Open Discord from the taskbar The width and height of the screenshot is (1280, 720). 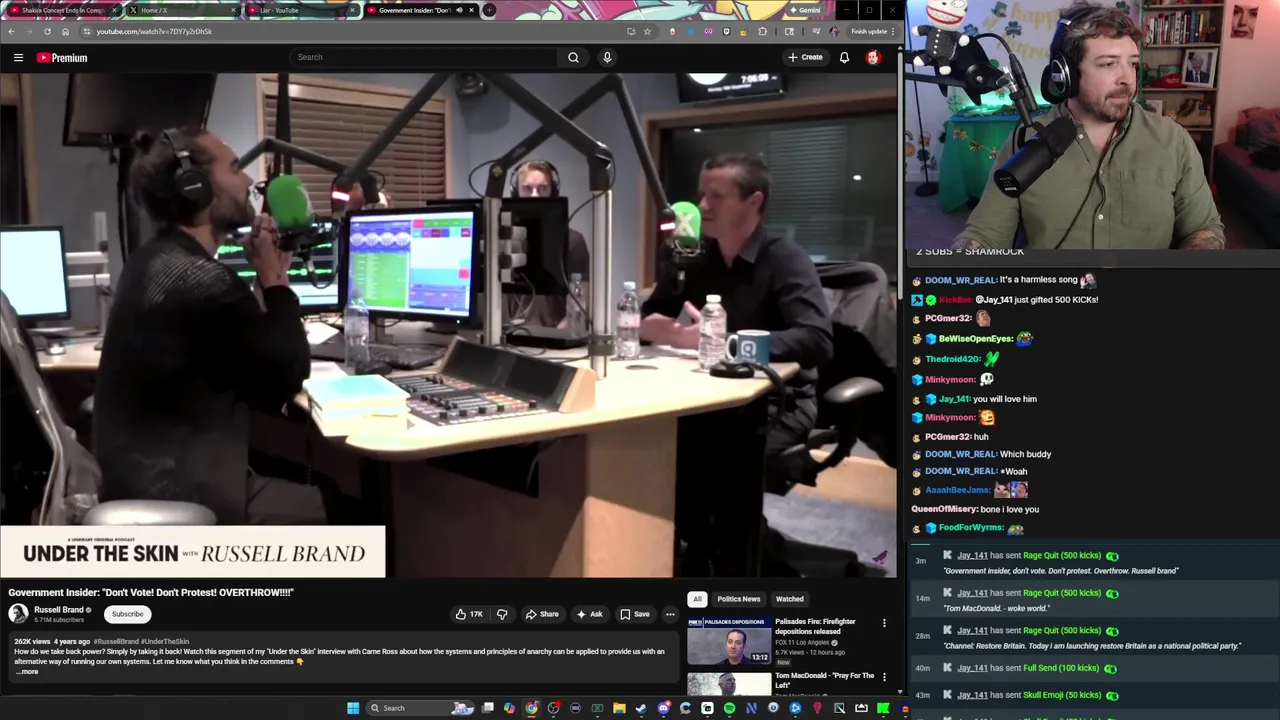(663, 708)
